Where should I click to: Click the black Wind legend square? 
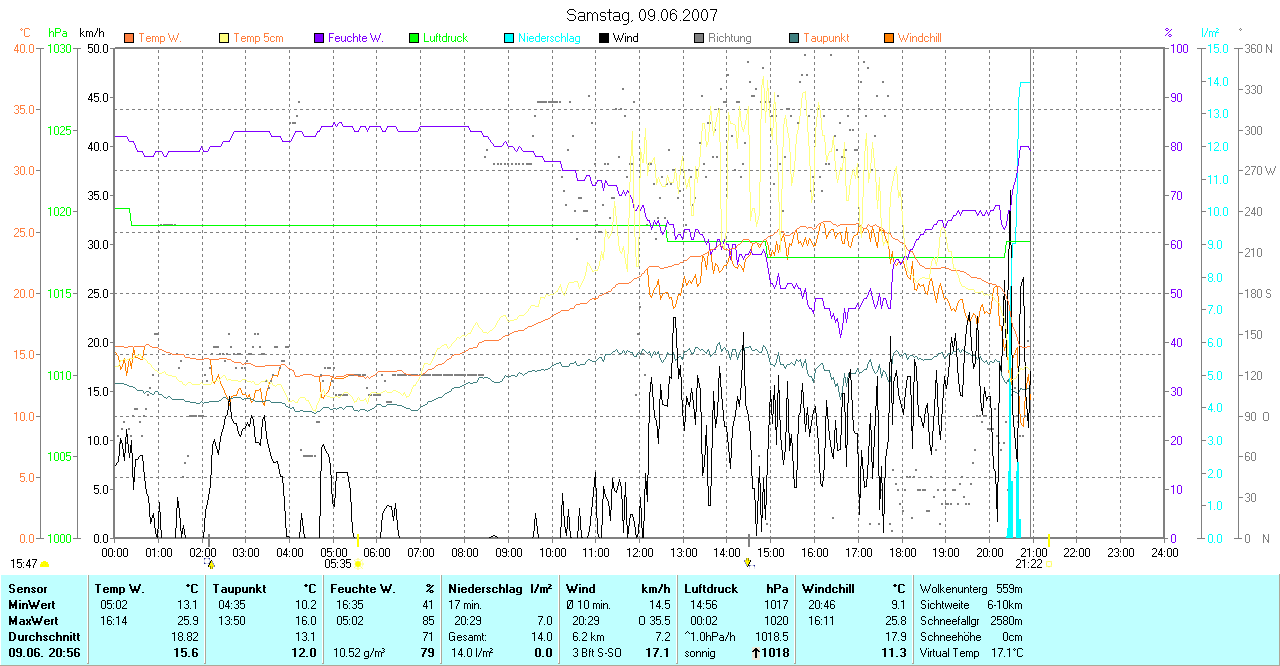[604, 38]
